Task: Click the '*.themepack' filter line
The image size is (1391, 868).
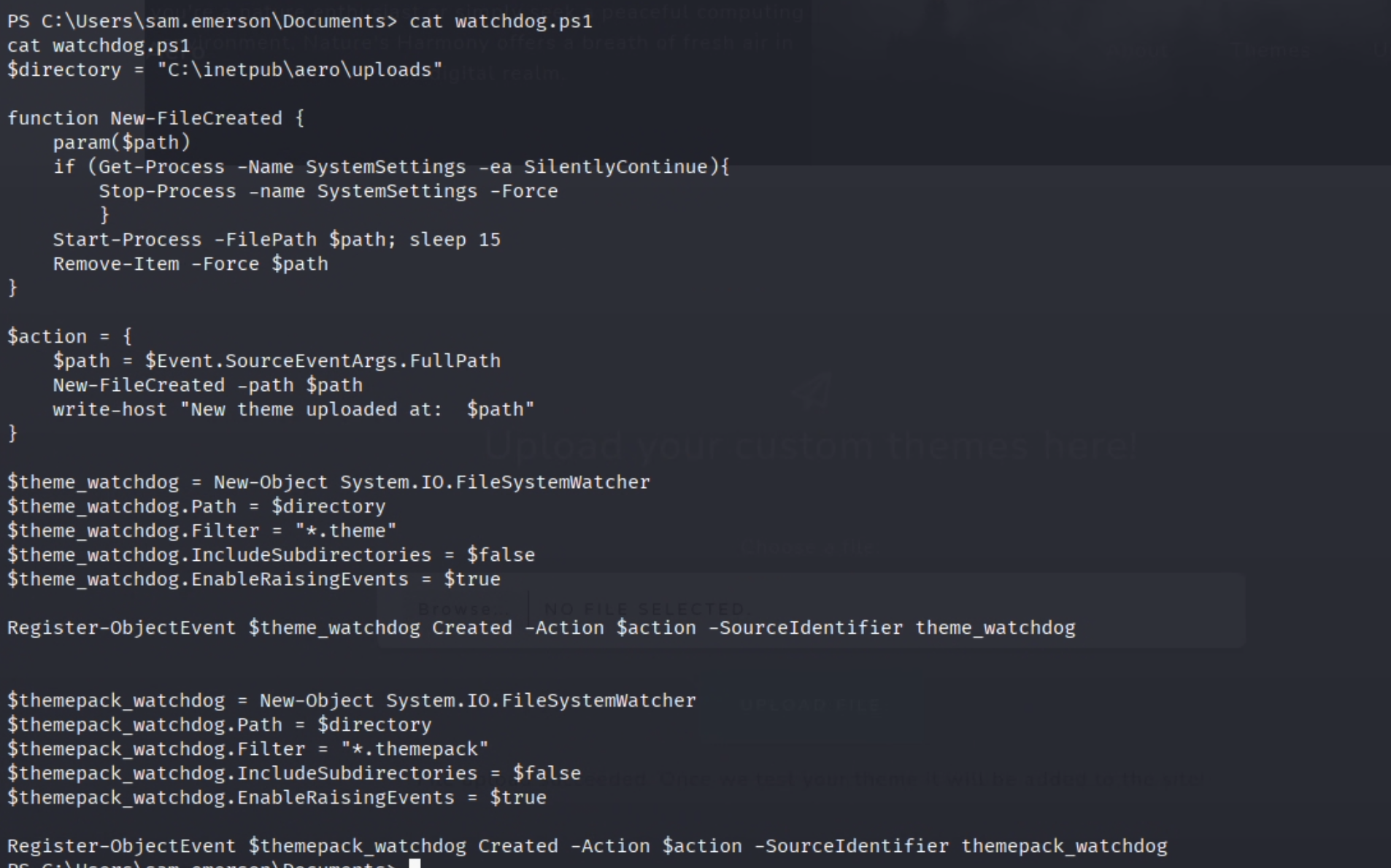Action: click(248, 749)
